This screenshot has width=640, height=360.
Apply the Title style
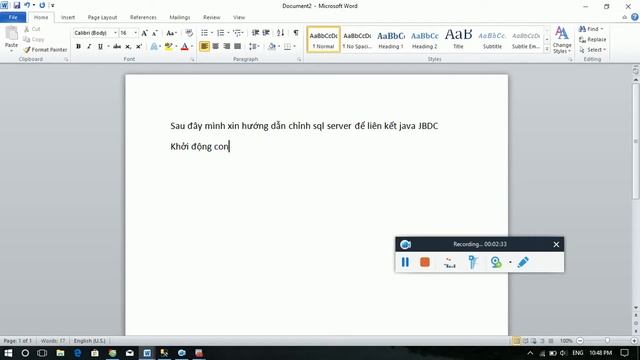(458, 40)
